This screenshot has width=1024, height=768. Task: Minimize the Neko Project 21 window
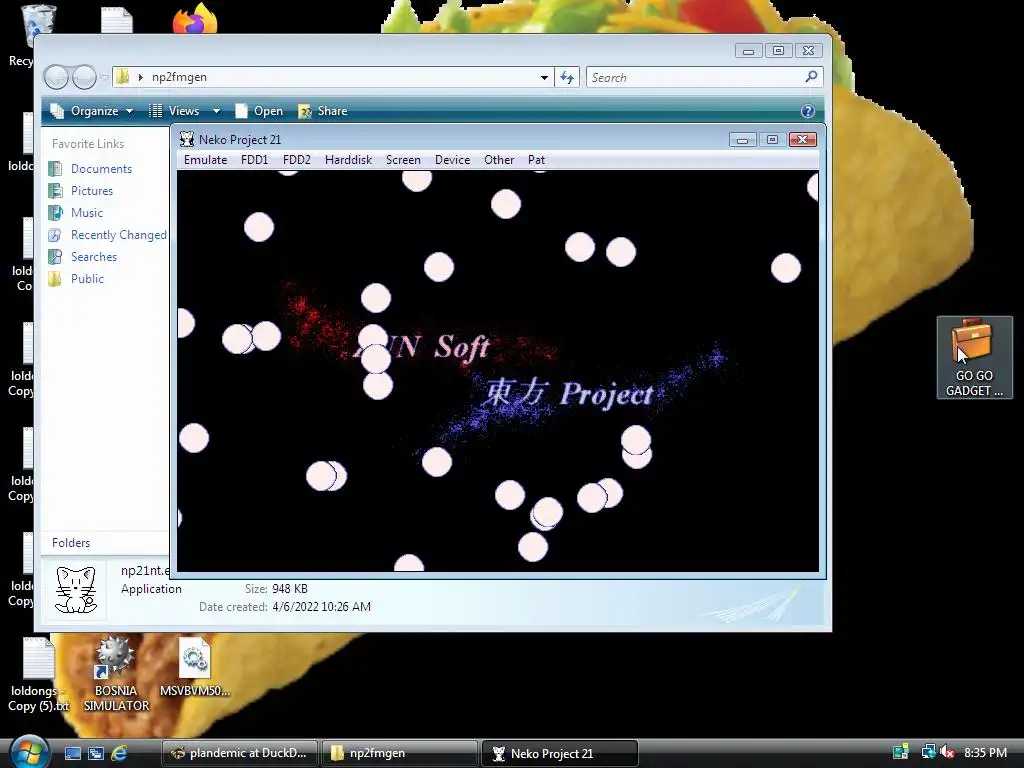(742, 140)
